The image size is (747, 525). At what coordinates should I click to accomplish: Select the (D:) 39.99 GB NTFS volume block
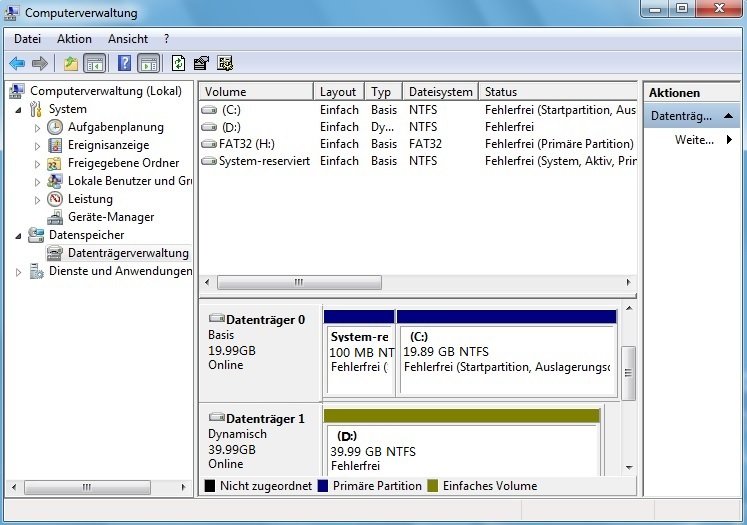[x=462, y=442]
